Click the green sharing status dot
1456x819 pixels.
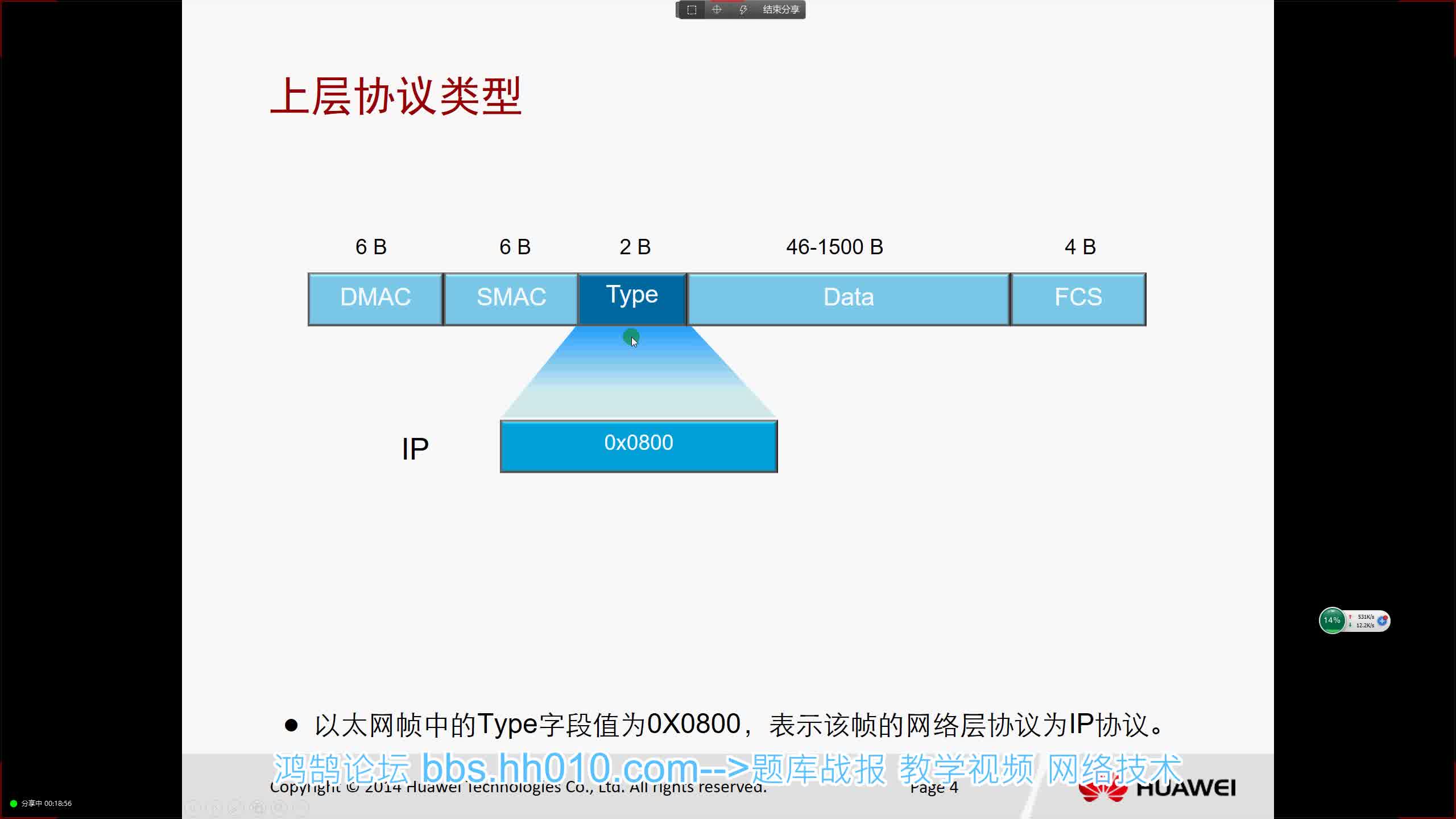(14, 804)
